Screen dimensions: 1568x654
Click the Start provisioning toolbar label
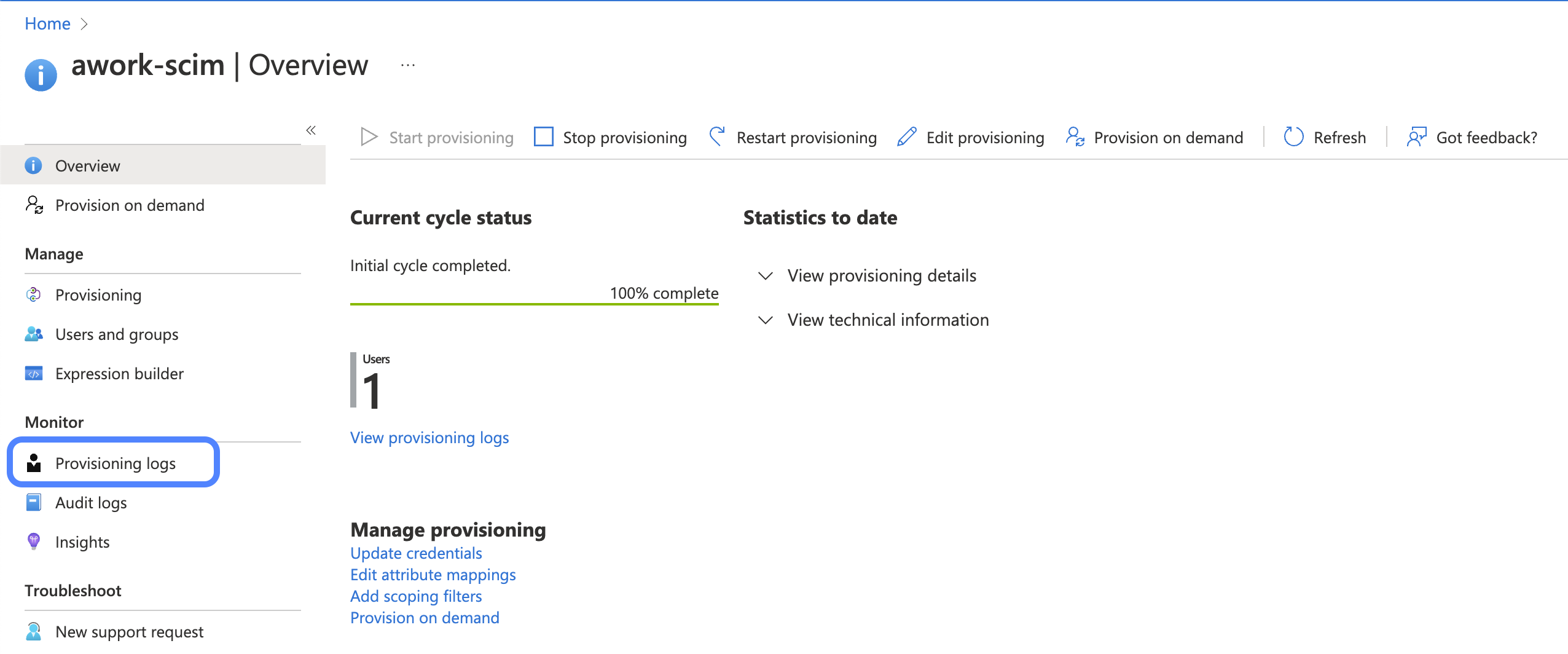452,137
